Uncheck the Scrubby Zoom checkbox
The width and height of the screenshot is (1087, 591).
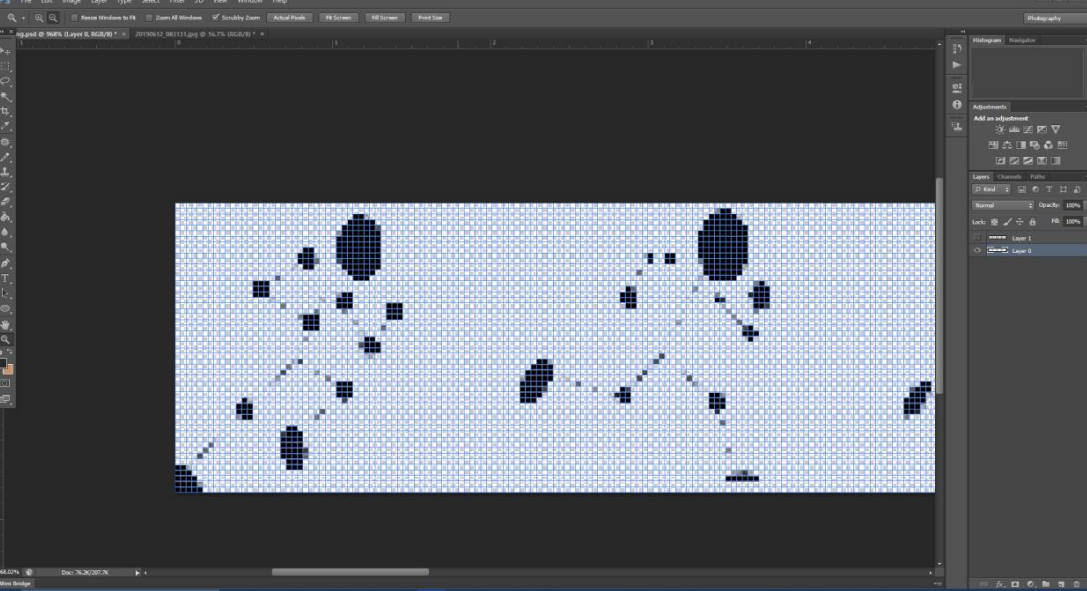[216, 18]
